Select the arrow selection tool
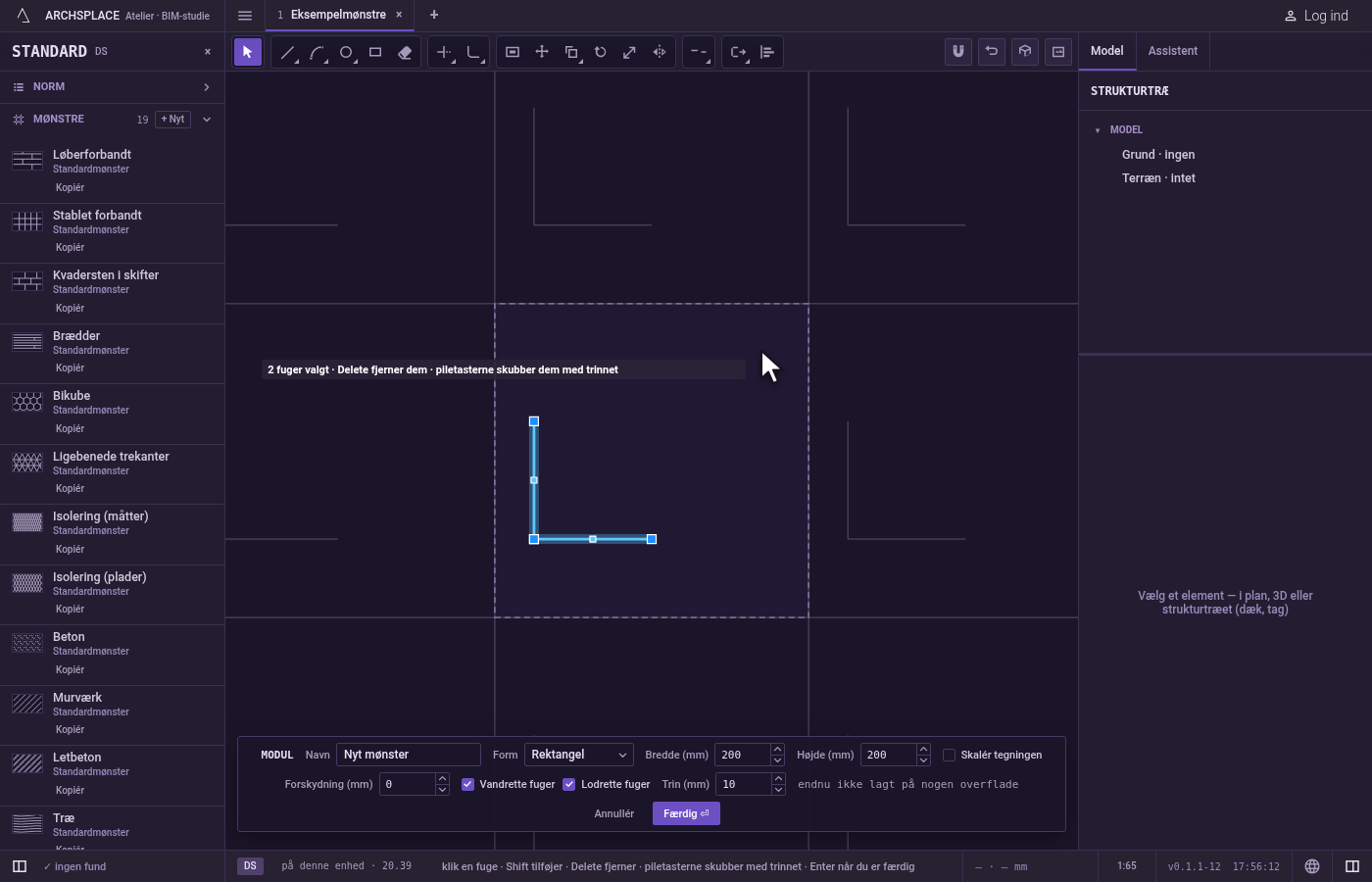The height and width of the screenshot is (882, 1372). pos(248,52)
